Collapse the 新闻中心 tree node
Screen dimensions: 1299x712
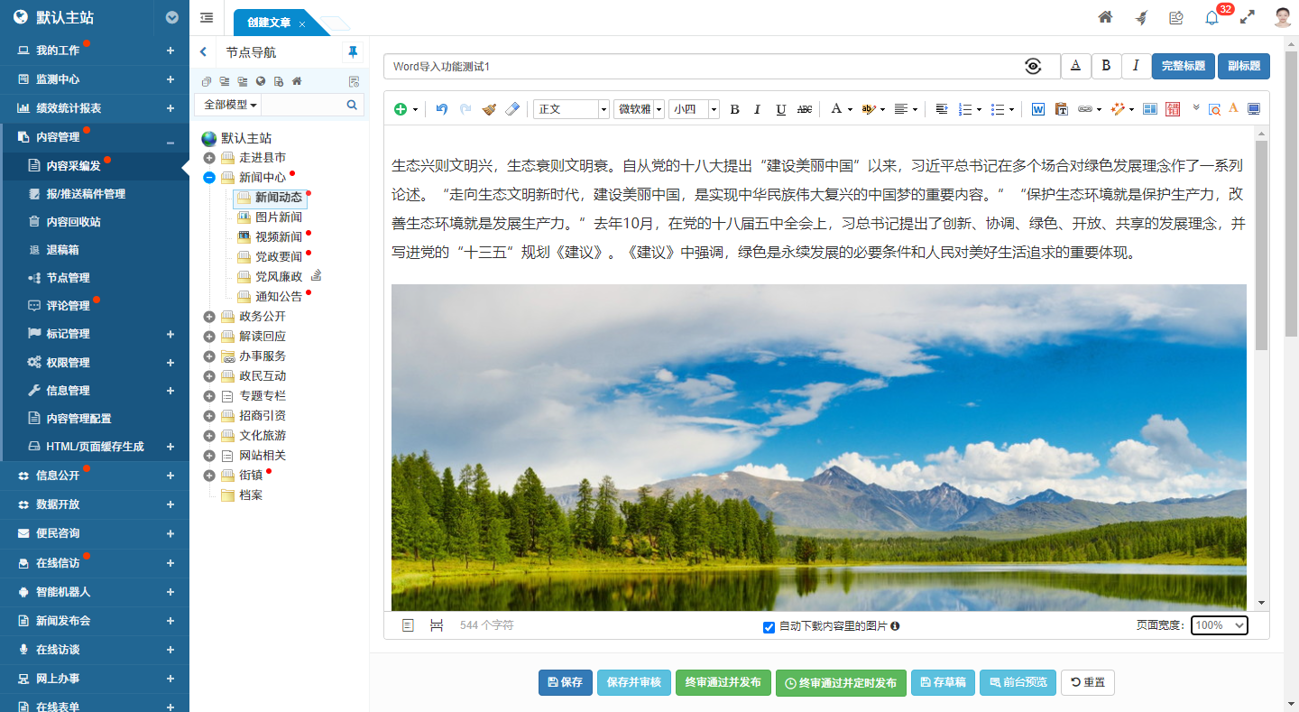[x=208, y=179]
